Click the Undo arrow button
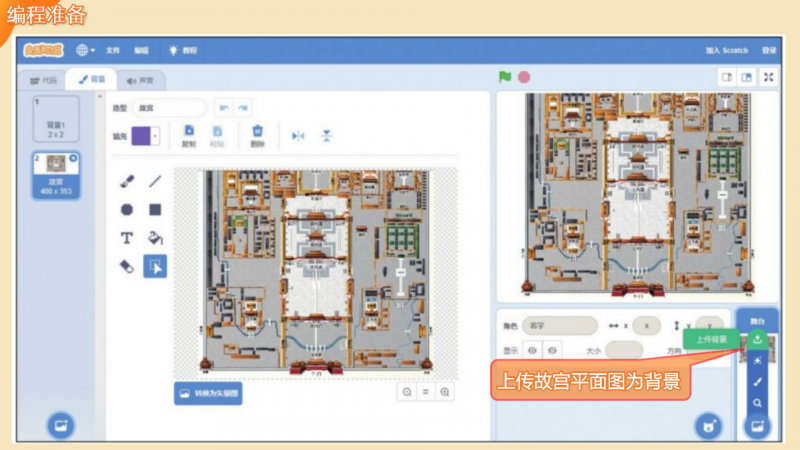Image resolution: width=800 pixels, height=450 pixels. [224, 108]
